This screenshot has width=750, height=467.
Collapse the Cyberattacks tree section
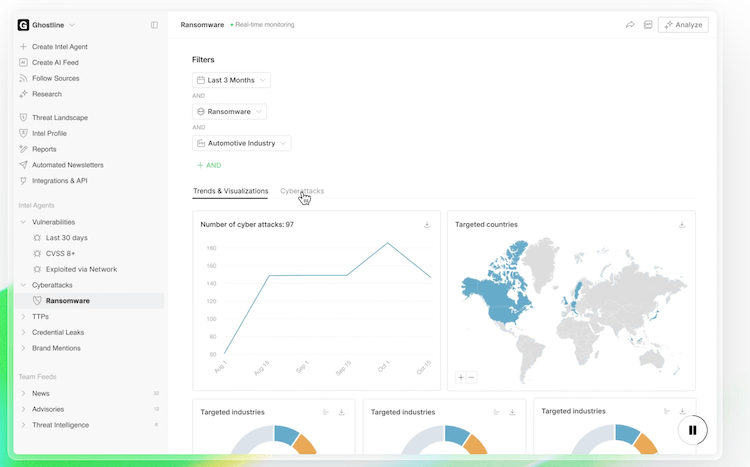[x=23, y=285]
